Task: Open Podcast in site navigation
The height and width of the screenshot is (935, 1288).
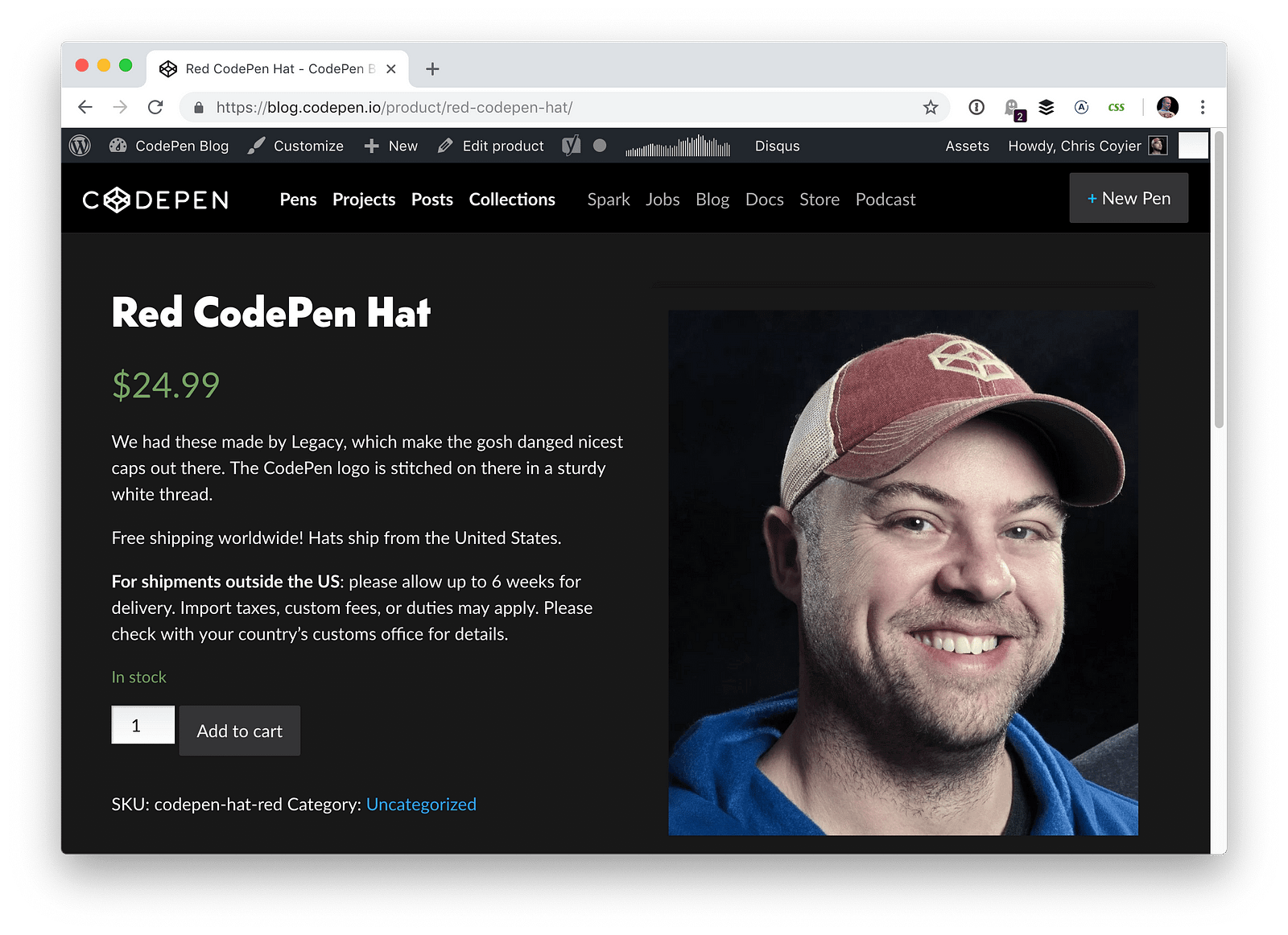Action: [x=885, y=200]
